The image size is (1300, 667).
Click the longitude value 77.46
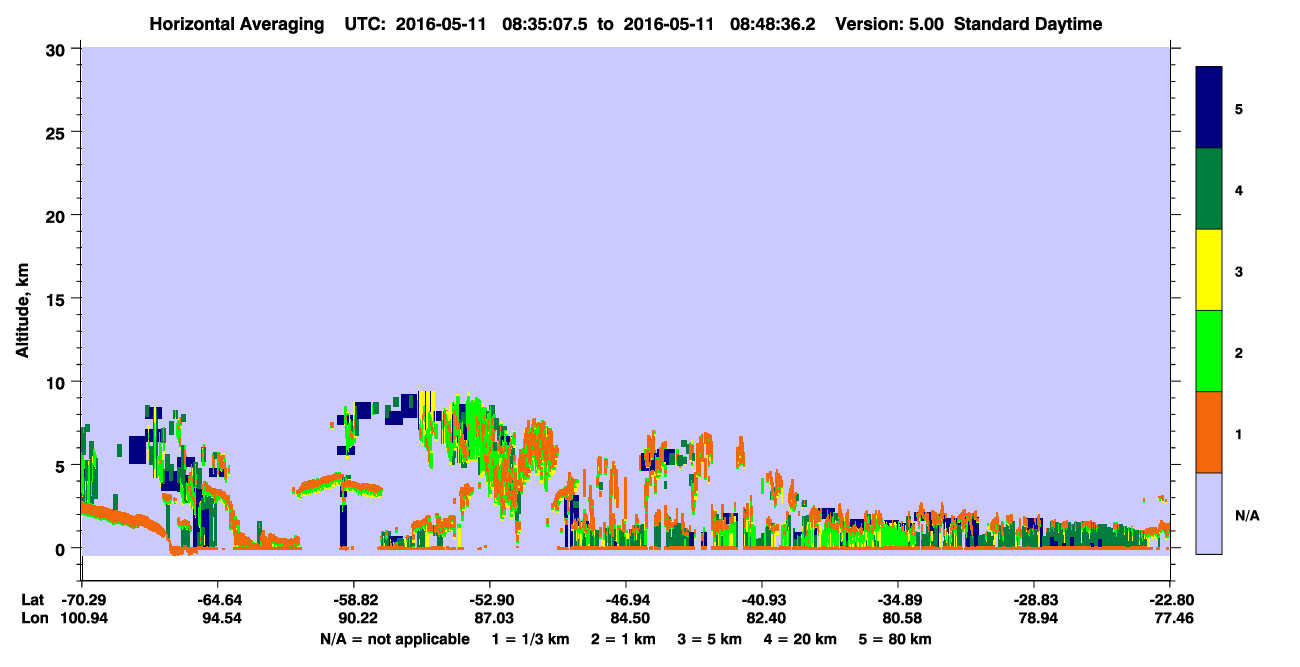[x=1170, y=619]
